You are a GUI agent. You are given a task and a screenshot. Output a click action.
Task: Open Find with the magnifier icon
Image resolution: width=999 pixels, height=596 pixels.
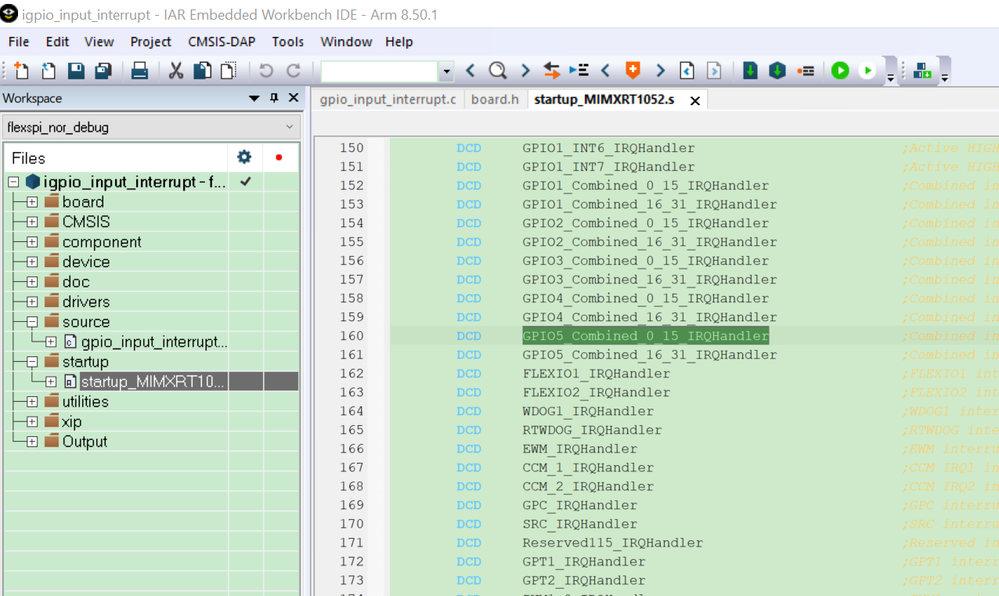(498, 71)
